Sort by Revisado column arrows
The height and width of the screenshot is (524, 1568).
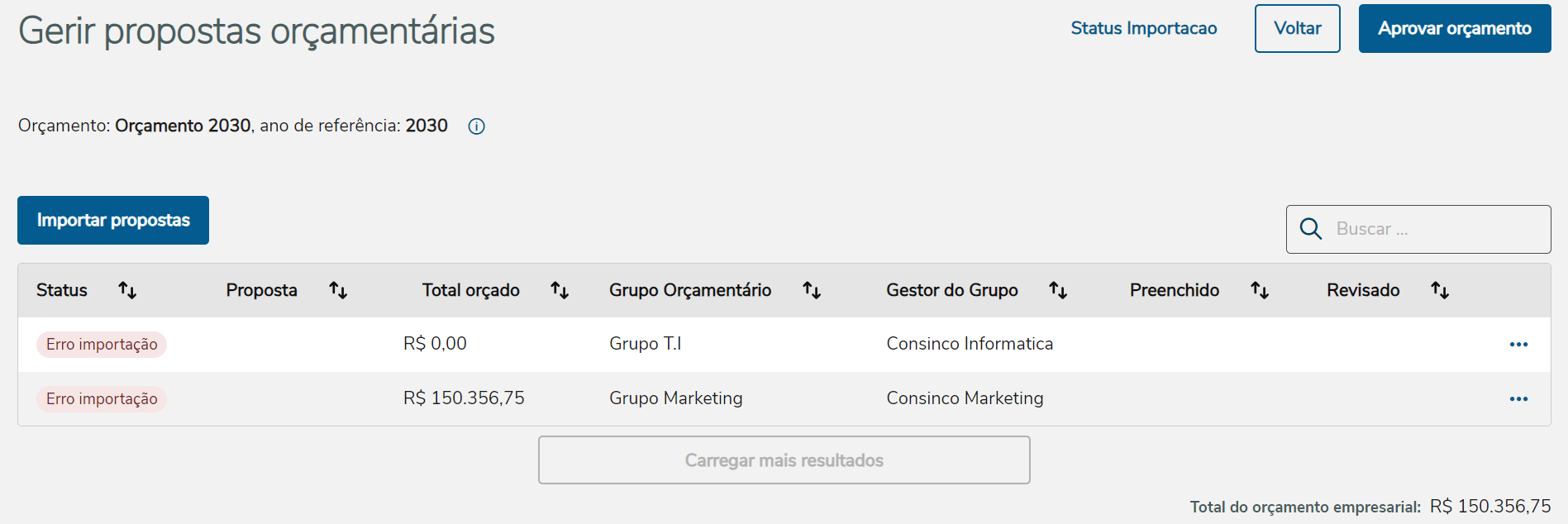tap(1440, 290)
